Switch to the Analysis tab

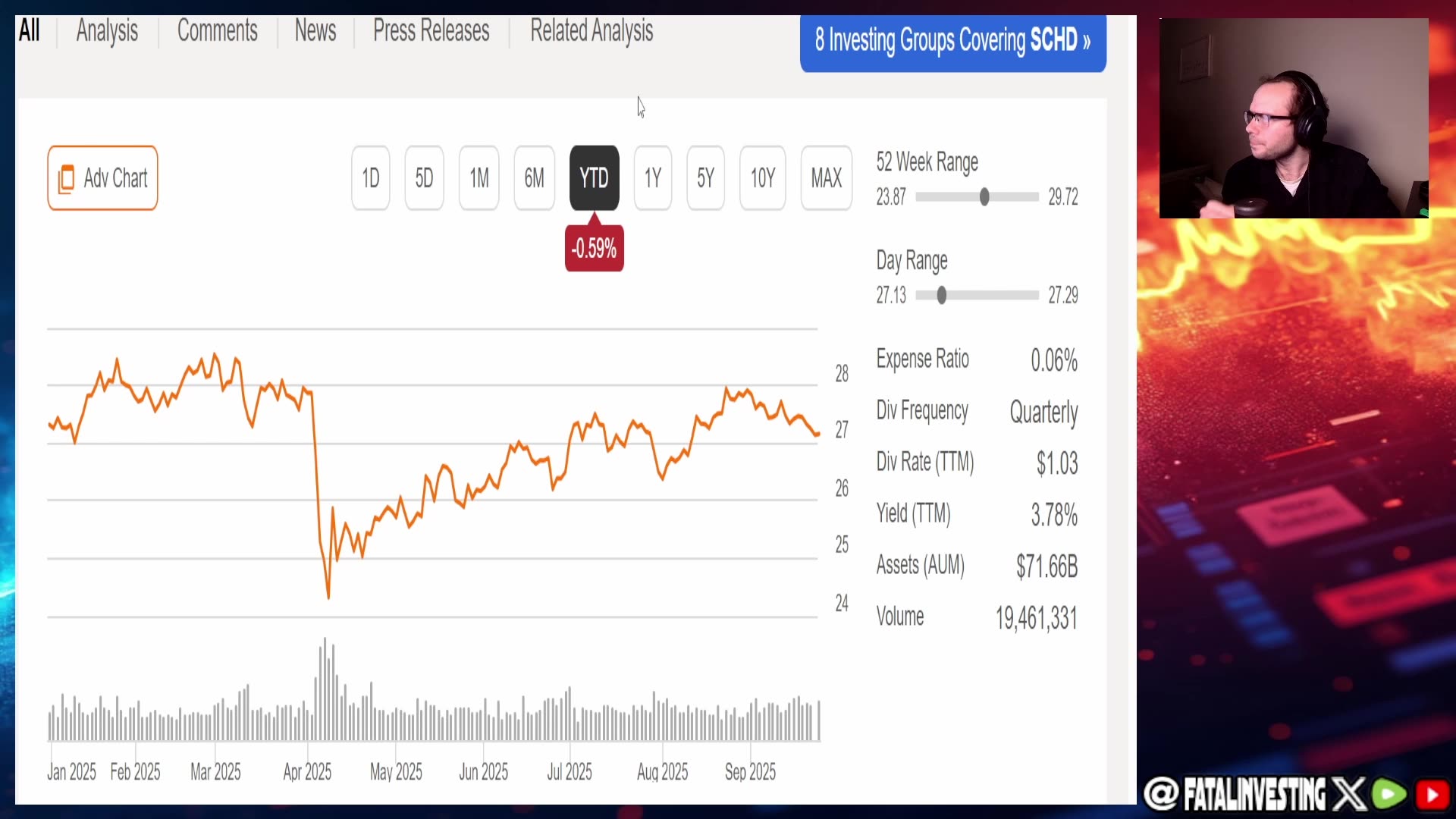click(107, 31)
